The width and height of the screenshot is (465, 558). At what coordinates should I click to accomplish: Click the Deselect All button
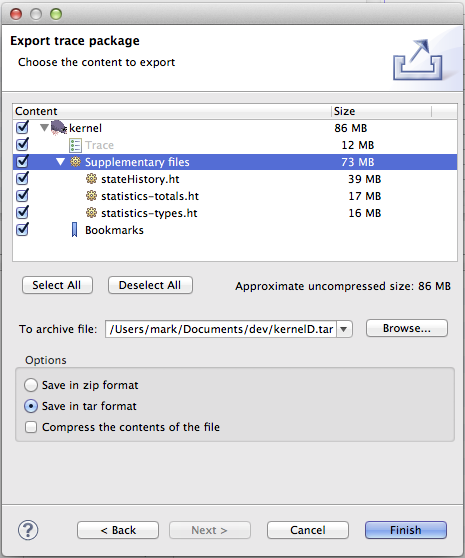150,285
